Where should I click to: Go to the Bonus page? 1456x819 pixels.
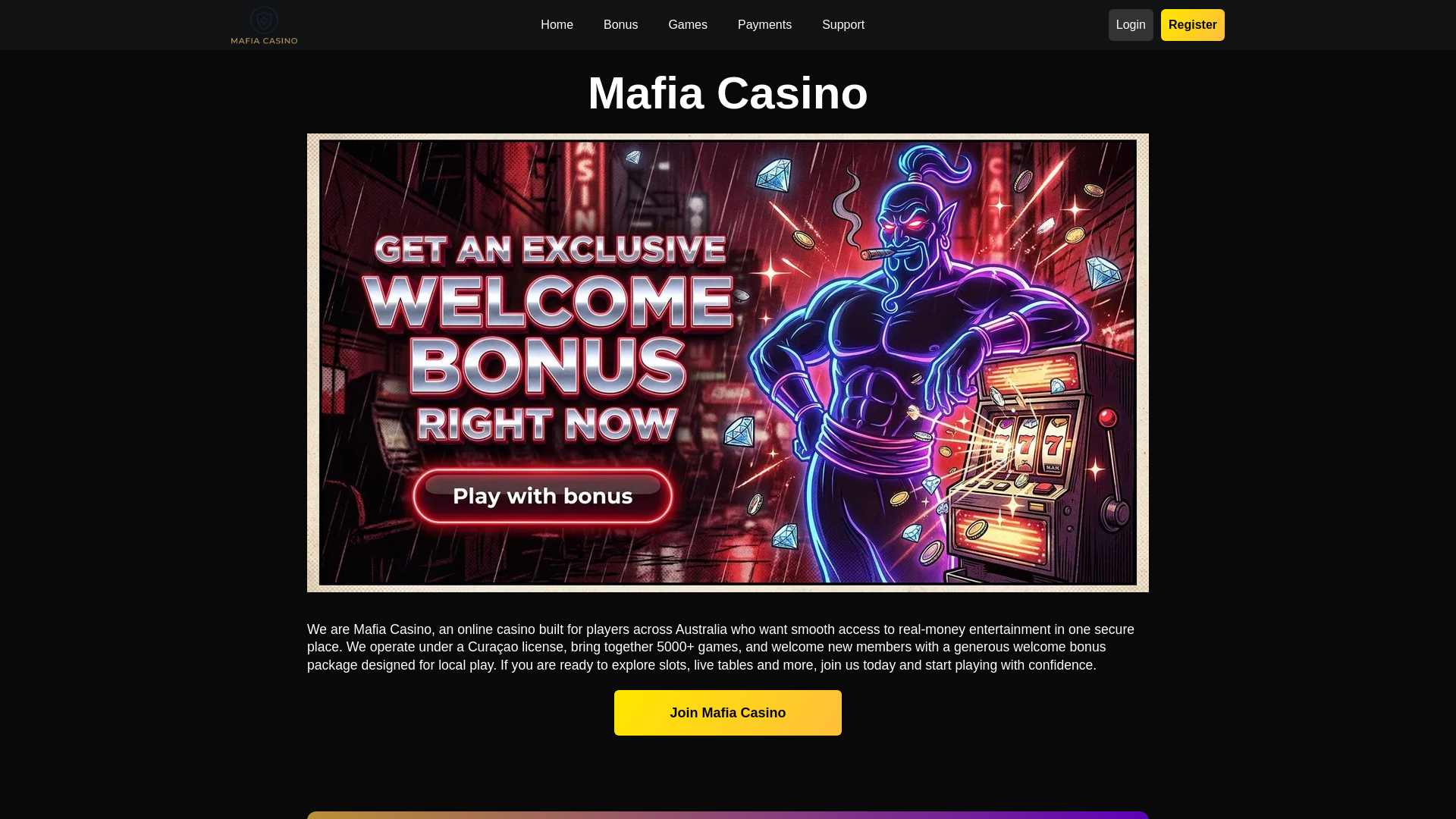(x=620, y=25)
